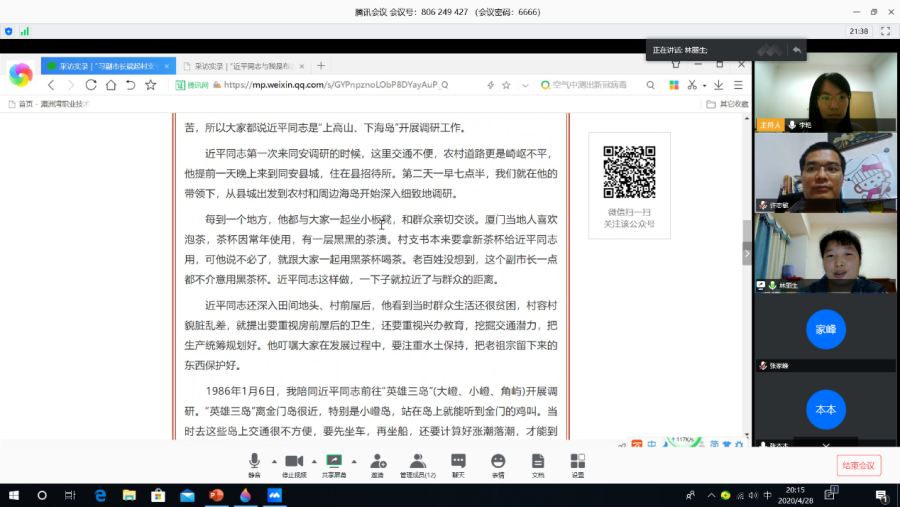The height and width of the screenshot is (507, 900).
Task: Switch to the second browser tab 采访实录
Action: coord(240,66)
